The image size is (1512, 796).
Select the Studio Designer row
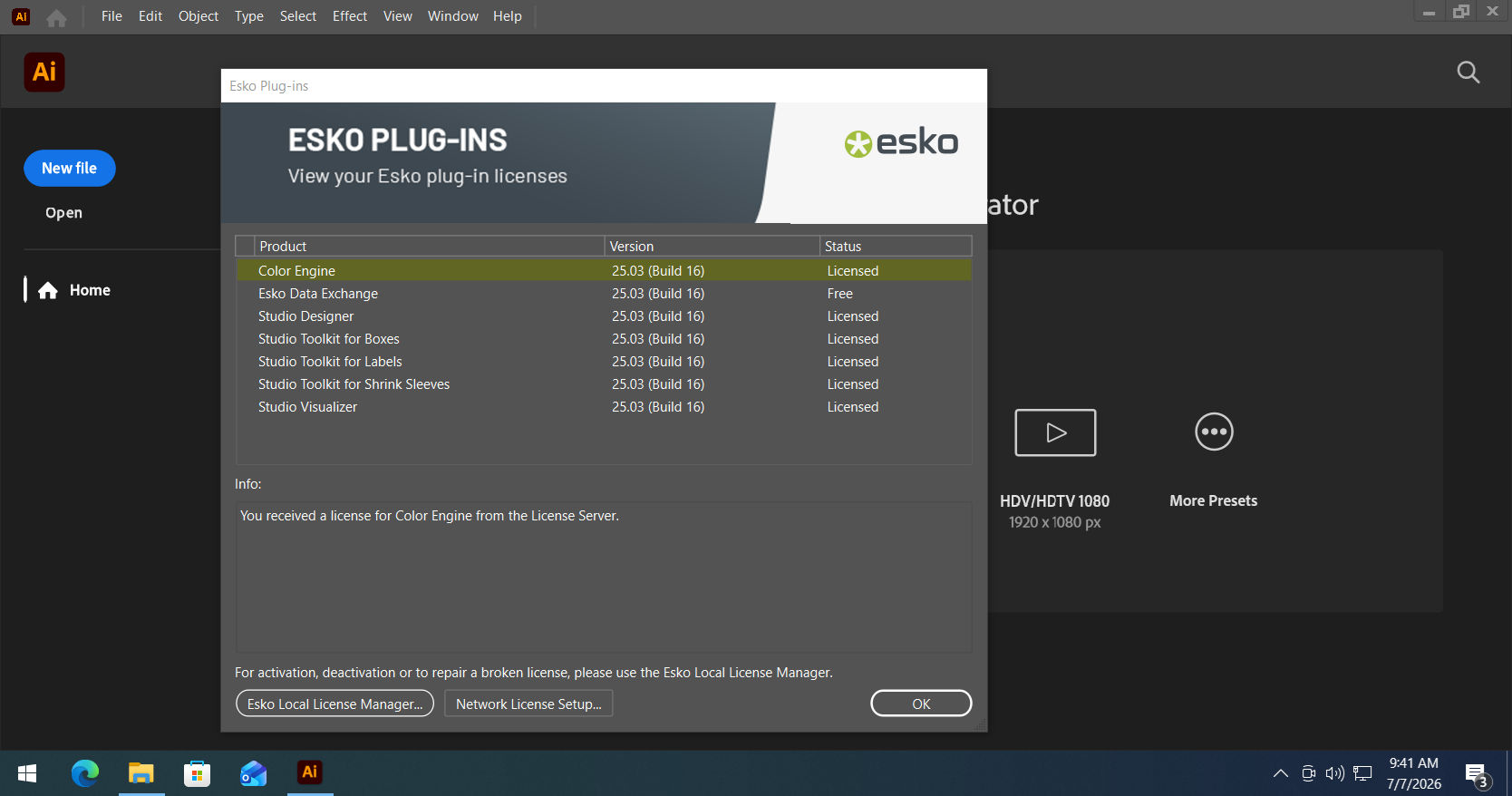coord(604,316)
